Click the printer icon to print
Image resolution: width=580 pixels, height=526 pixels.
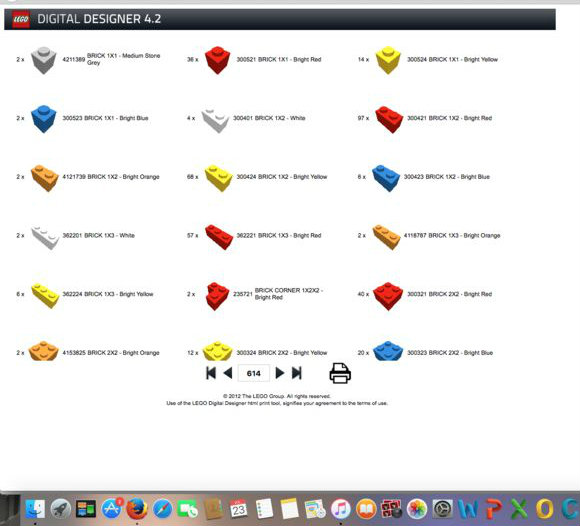point(340,373)
